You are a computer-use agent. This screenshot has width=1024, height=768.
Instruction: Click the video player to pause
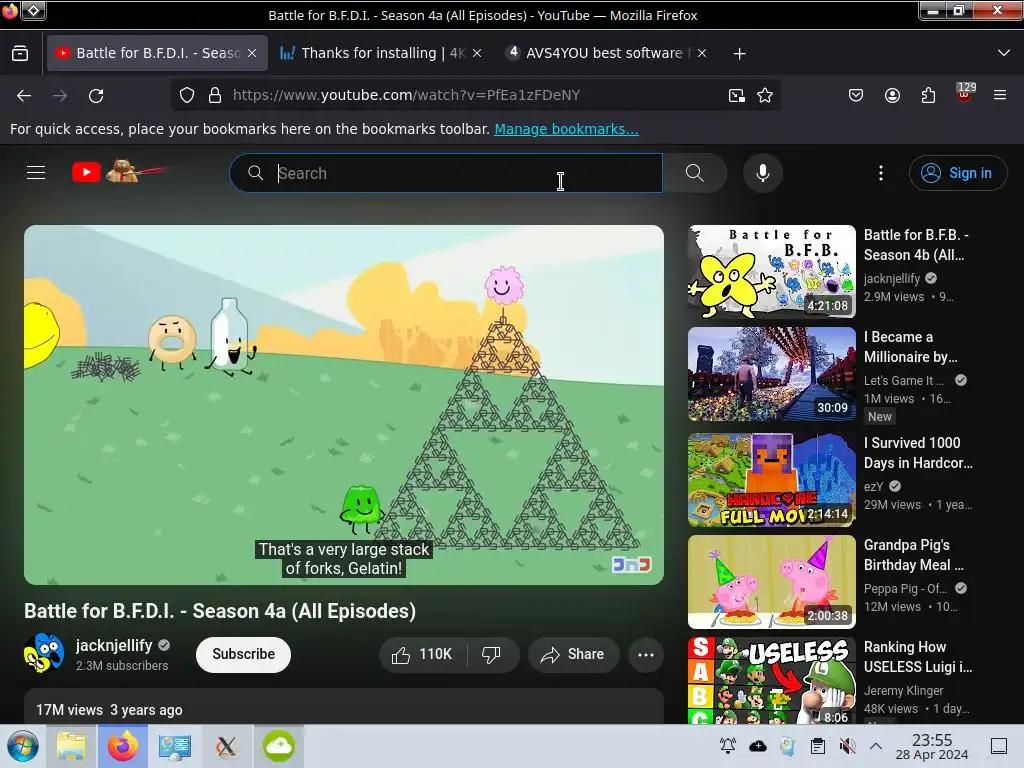point(344,405)
